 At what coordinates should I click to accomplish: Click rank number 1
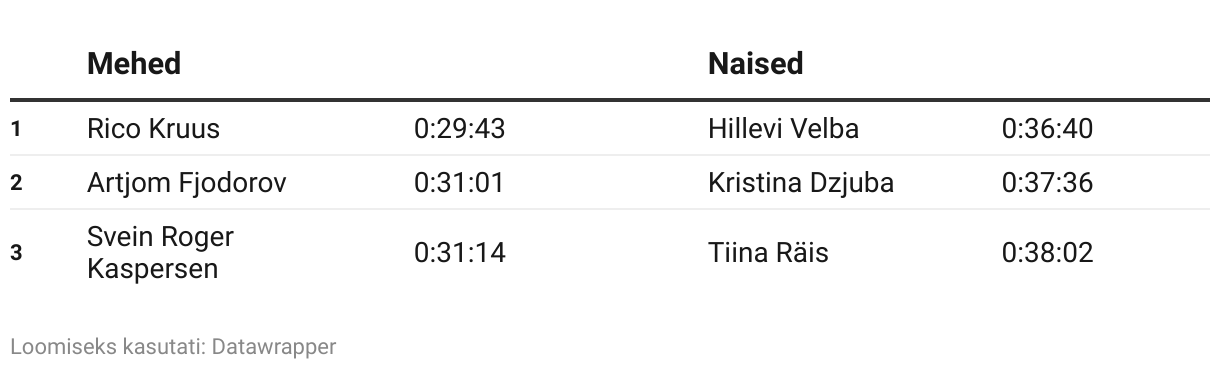click(16, 129)
